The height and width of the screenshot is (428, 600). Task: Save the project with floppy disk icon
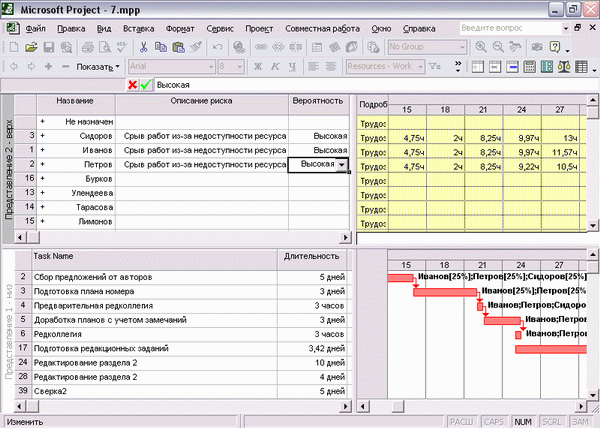pos(49,47)
